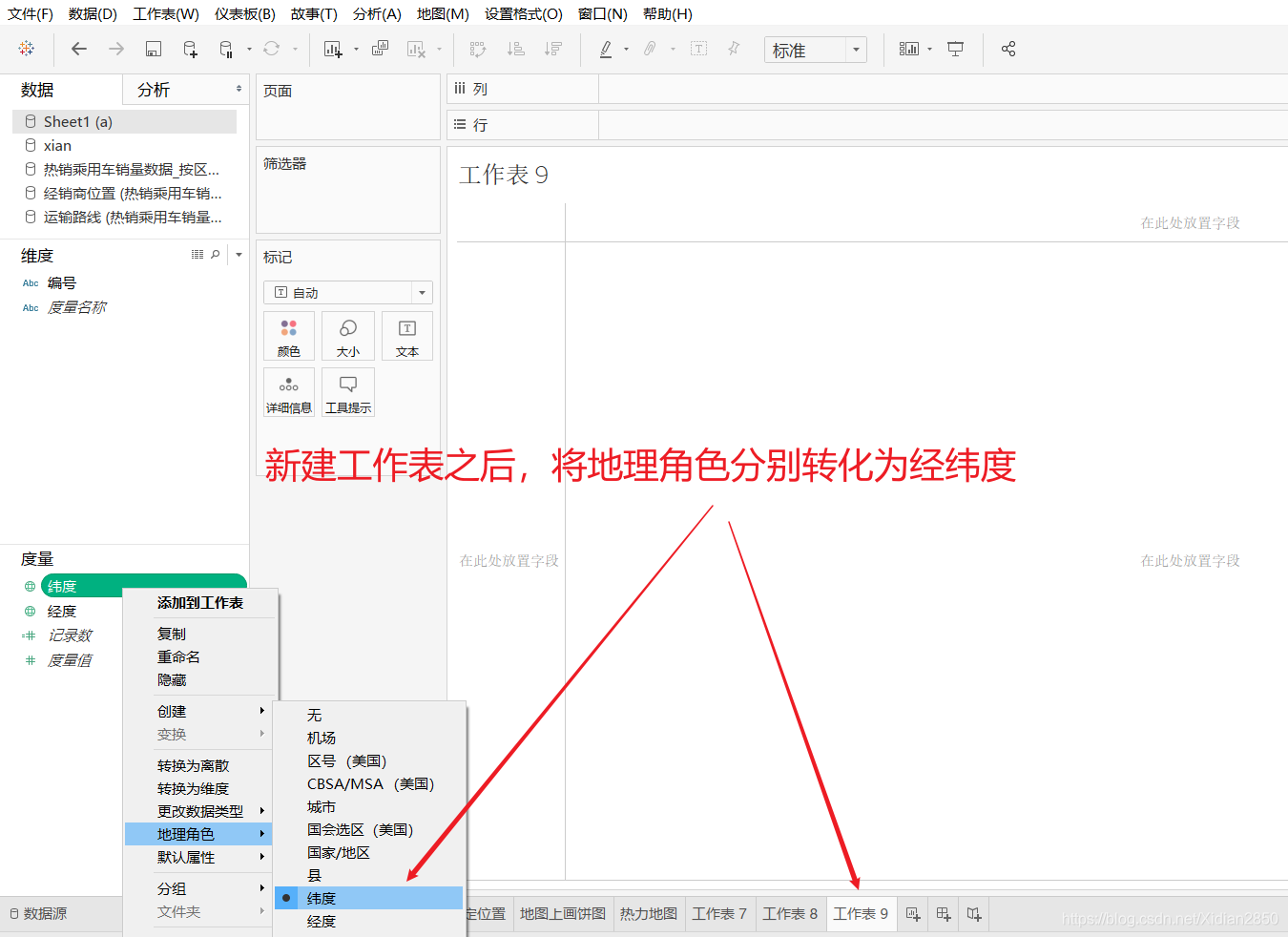This screenshot has width=1288, height=937.
Task: Show mark labels T icon
Action: (x=698, y=49)
